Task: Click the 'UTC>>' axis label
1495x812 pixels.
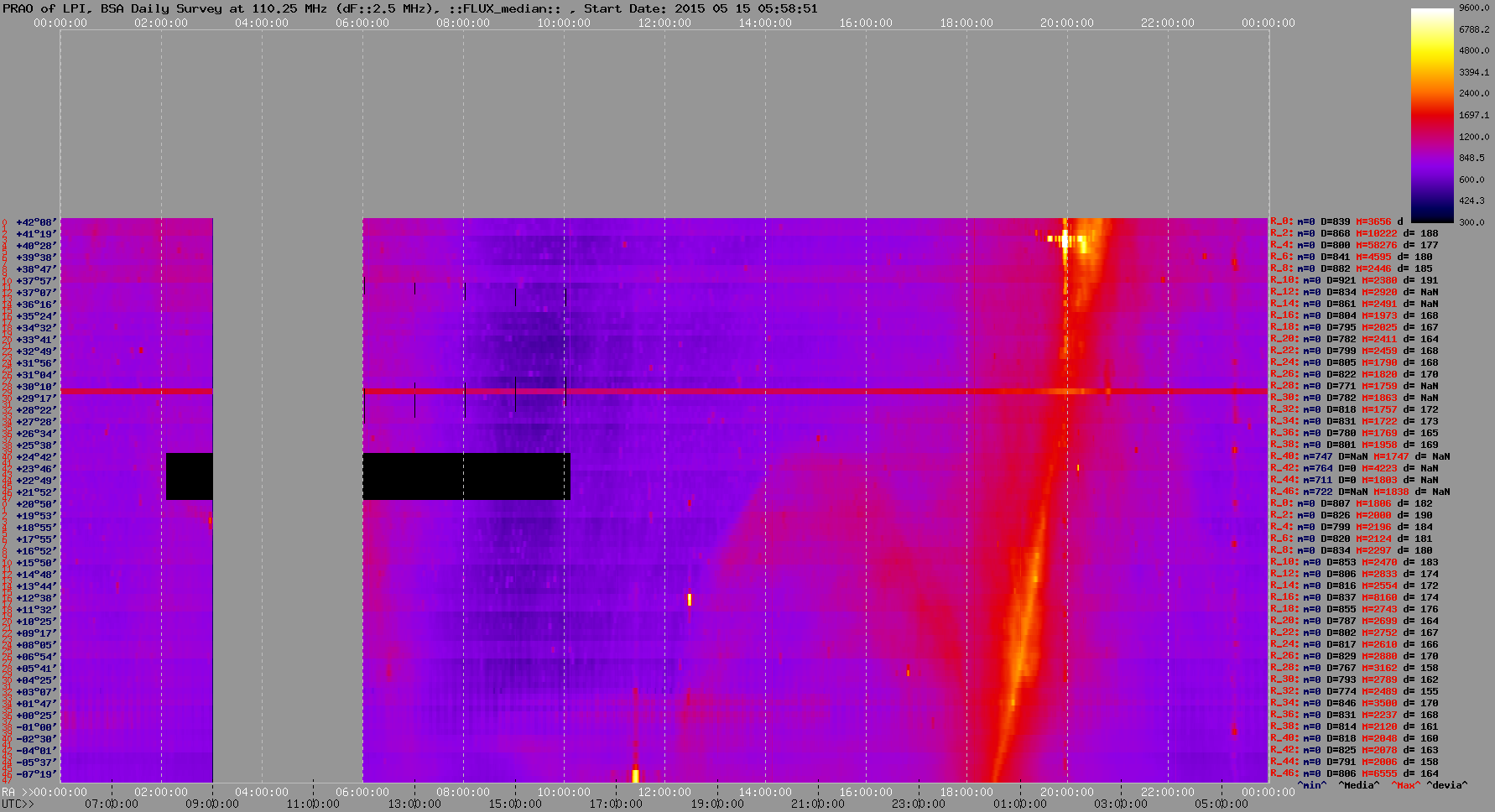Action: [x=18, y=804]
